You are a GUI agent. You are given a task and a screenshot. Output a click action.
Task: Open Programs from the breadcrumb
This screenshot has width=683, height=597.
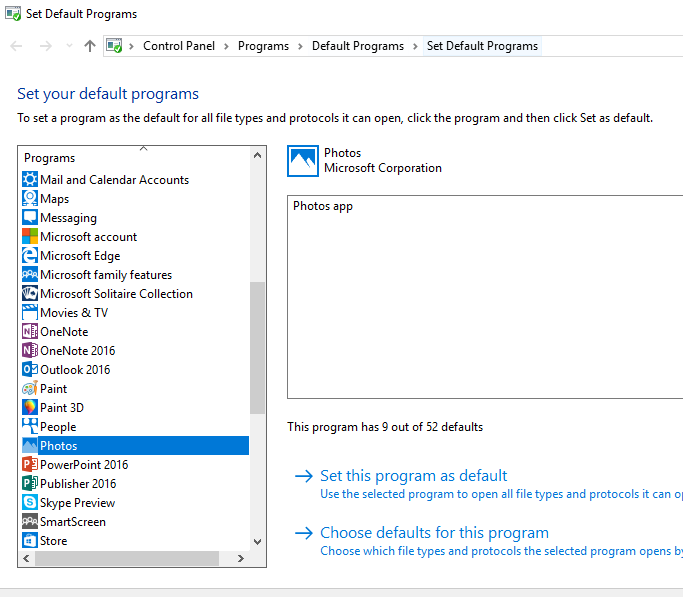263,46
